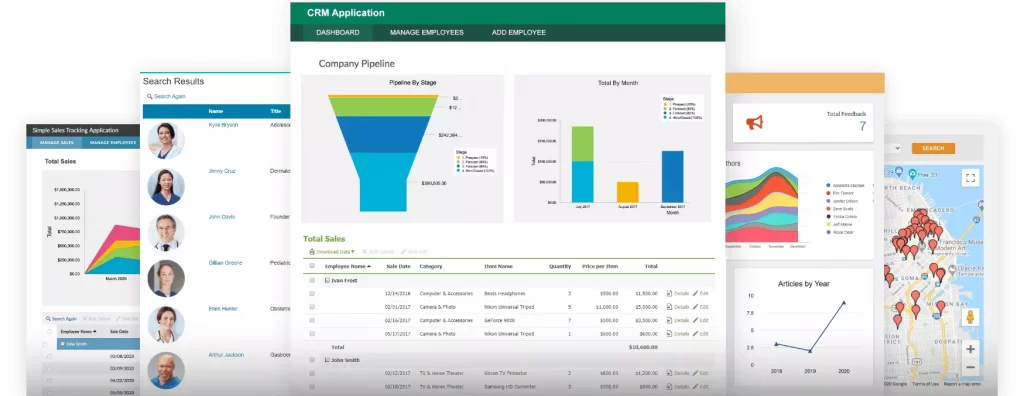Click the megaphone feedback icon

(x=754, y=122)
